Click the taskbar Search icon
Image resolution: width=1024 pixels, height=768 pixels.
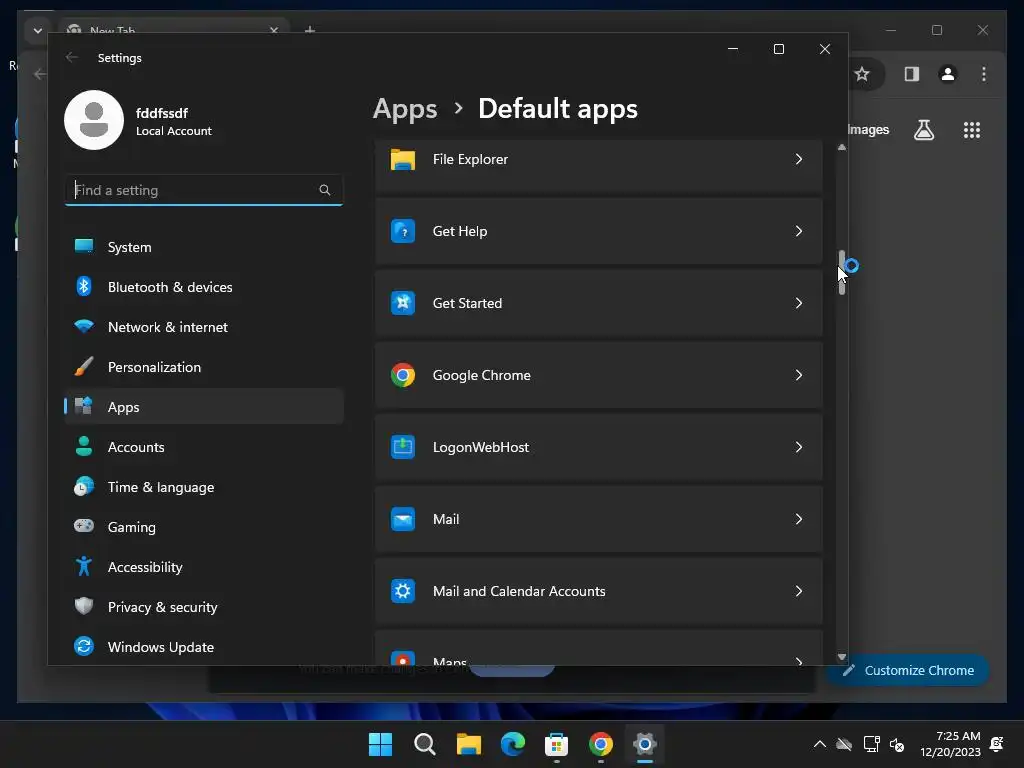coord(424,744)
